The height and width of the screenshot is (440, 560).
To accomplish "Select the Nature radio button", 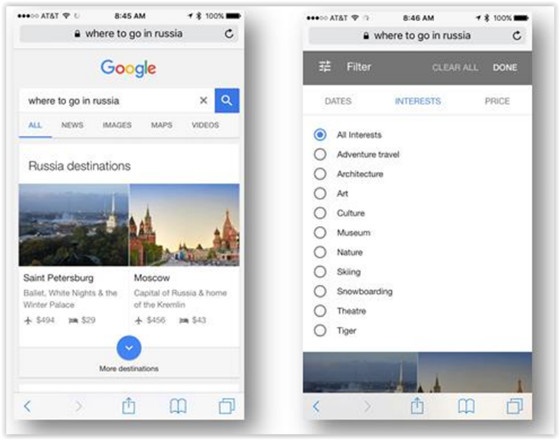I will click(x=320, y=252).
